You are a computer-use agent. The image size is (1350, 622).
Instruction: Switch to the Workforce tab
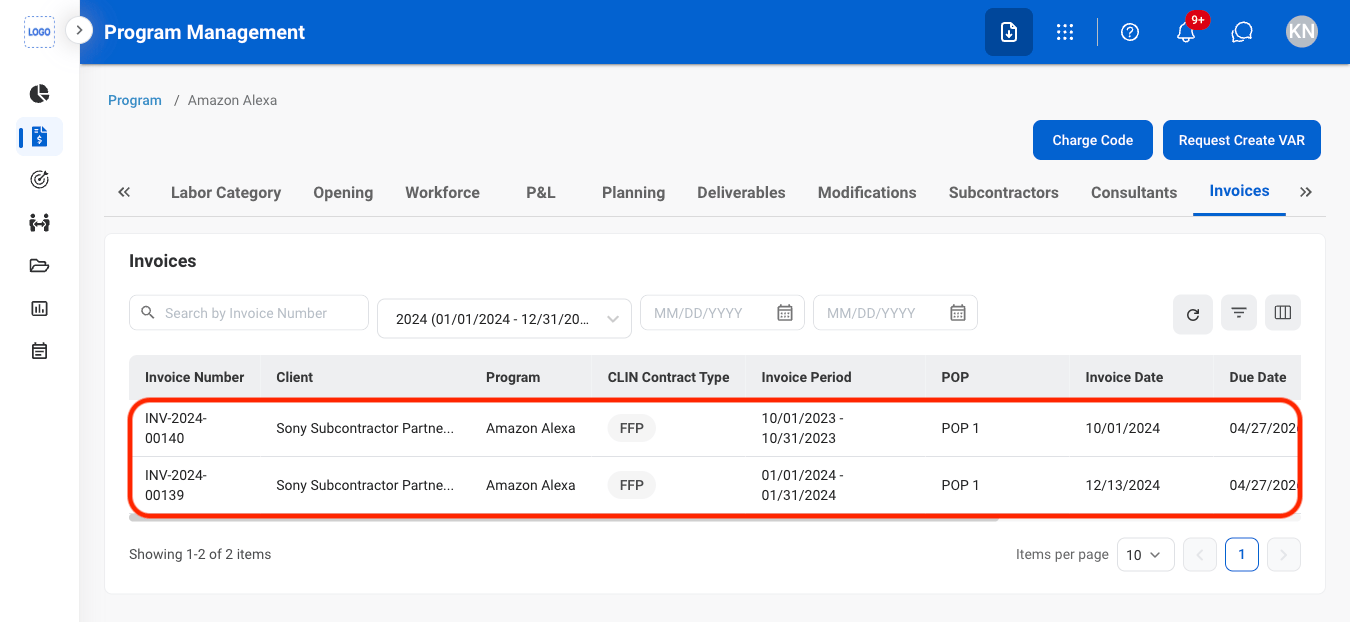tap(442, 193)
